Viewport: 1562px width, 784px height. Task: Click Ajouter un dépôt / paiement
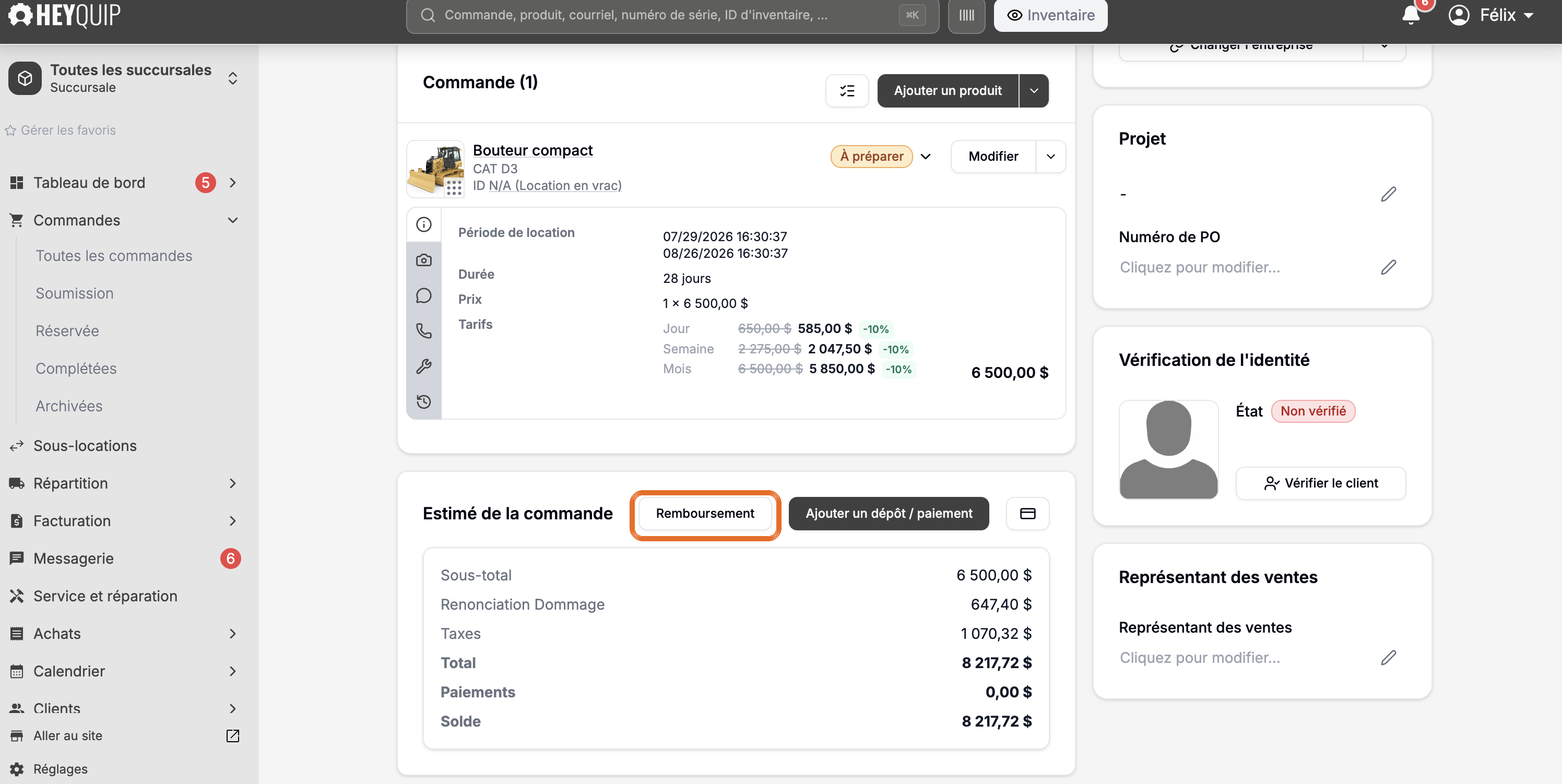click(889, 514)
